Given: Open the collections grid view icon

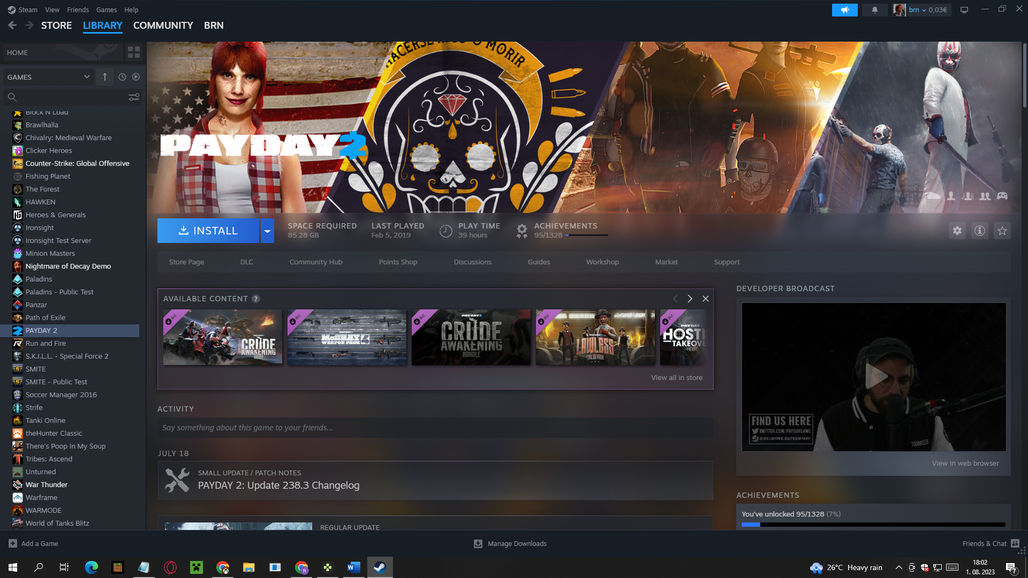Looking at the screenshot, I should click(x=134, y=52).
